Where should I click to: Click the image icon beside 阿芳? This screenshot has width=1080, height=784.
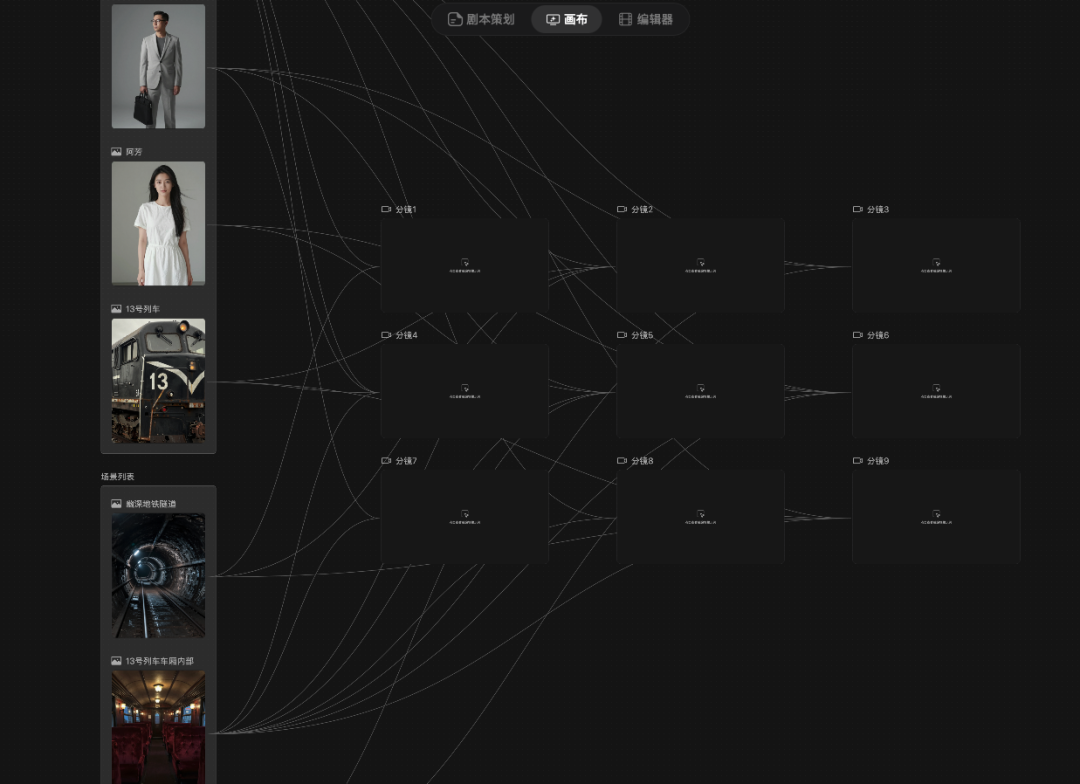point(116,152)
